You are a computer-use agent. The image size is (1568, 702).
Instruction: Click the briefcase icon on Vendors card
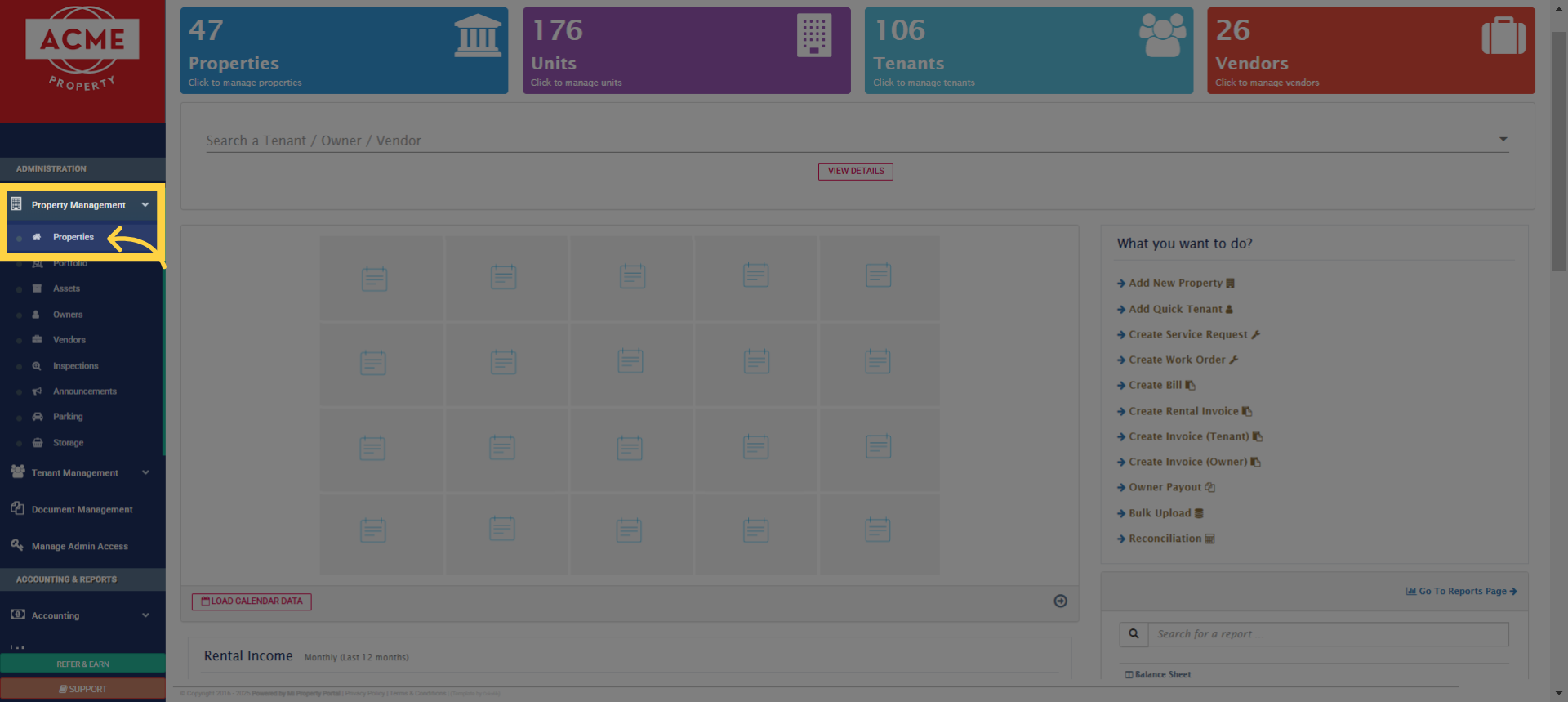(1503, 36)
